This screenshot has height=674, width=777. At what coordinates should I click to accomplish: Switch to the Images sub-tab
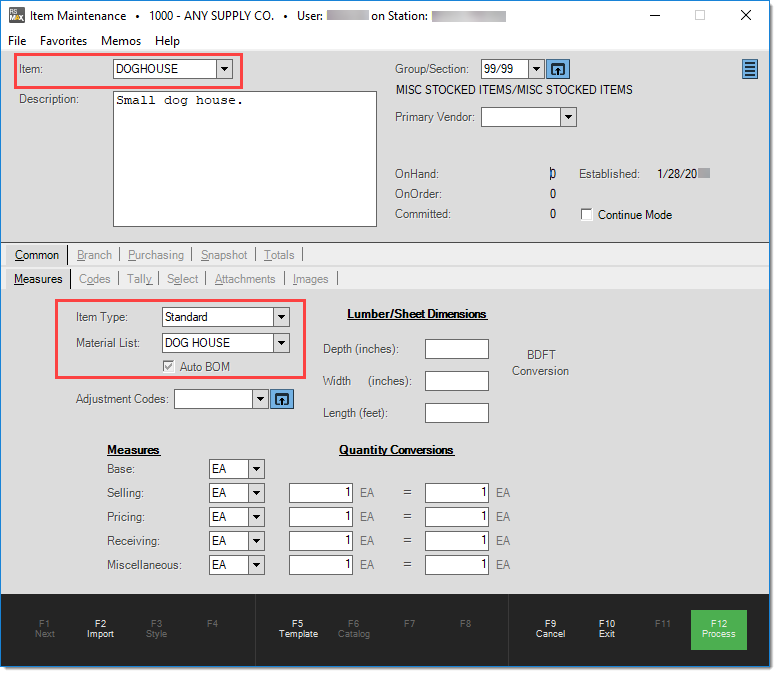(312, 281)
